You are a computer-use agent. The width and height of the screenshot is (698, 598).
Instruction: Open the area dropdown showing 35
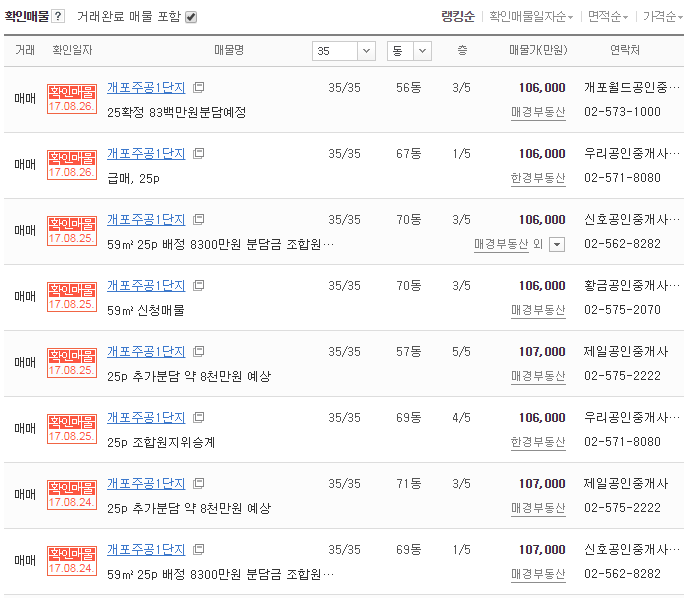(344, 51)
